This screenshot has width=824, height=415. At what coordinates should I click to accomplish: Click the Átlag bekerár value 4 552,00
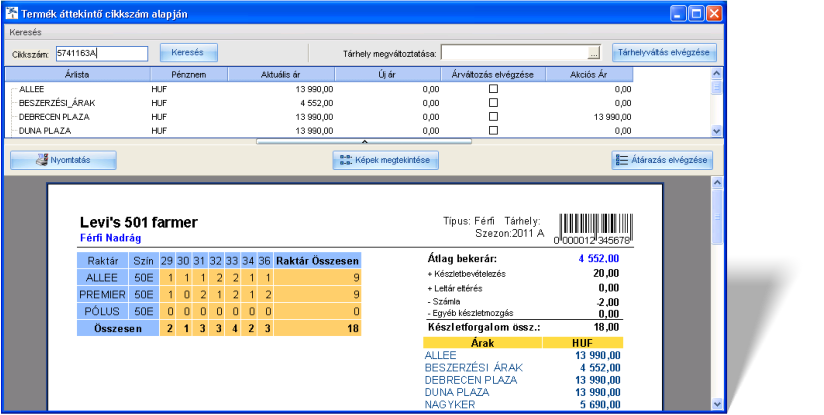point(599,259)
